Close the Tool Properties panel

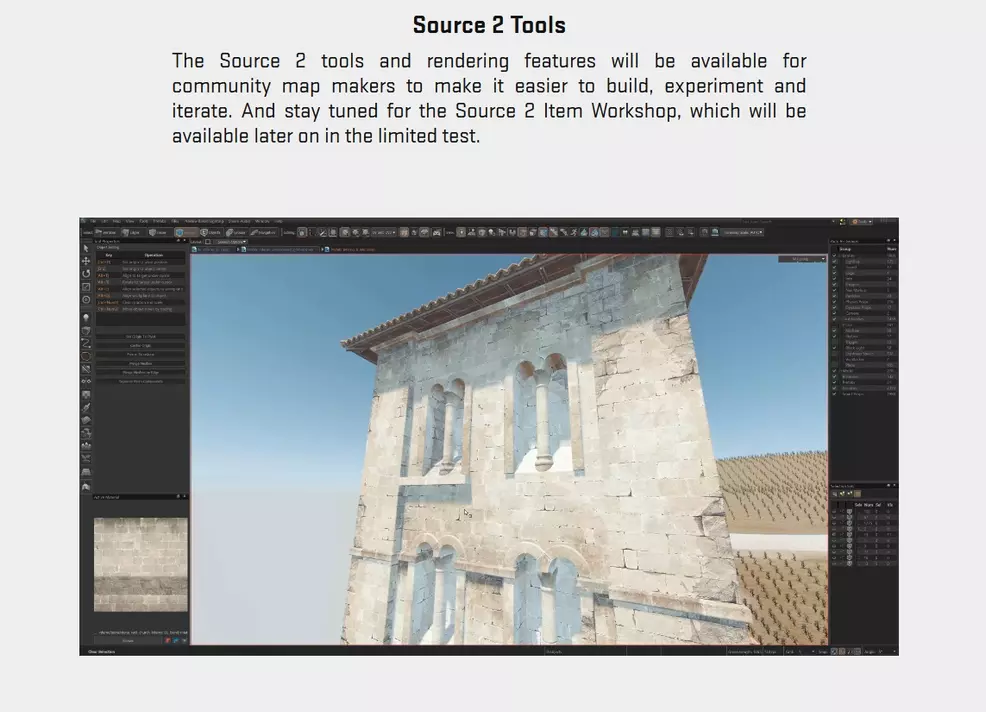point(184,240)
